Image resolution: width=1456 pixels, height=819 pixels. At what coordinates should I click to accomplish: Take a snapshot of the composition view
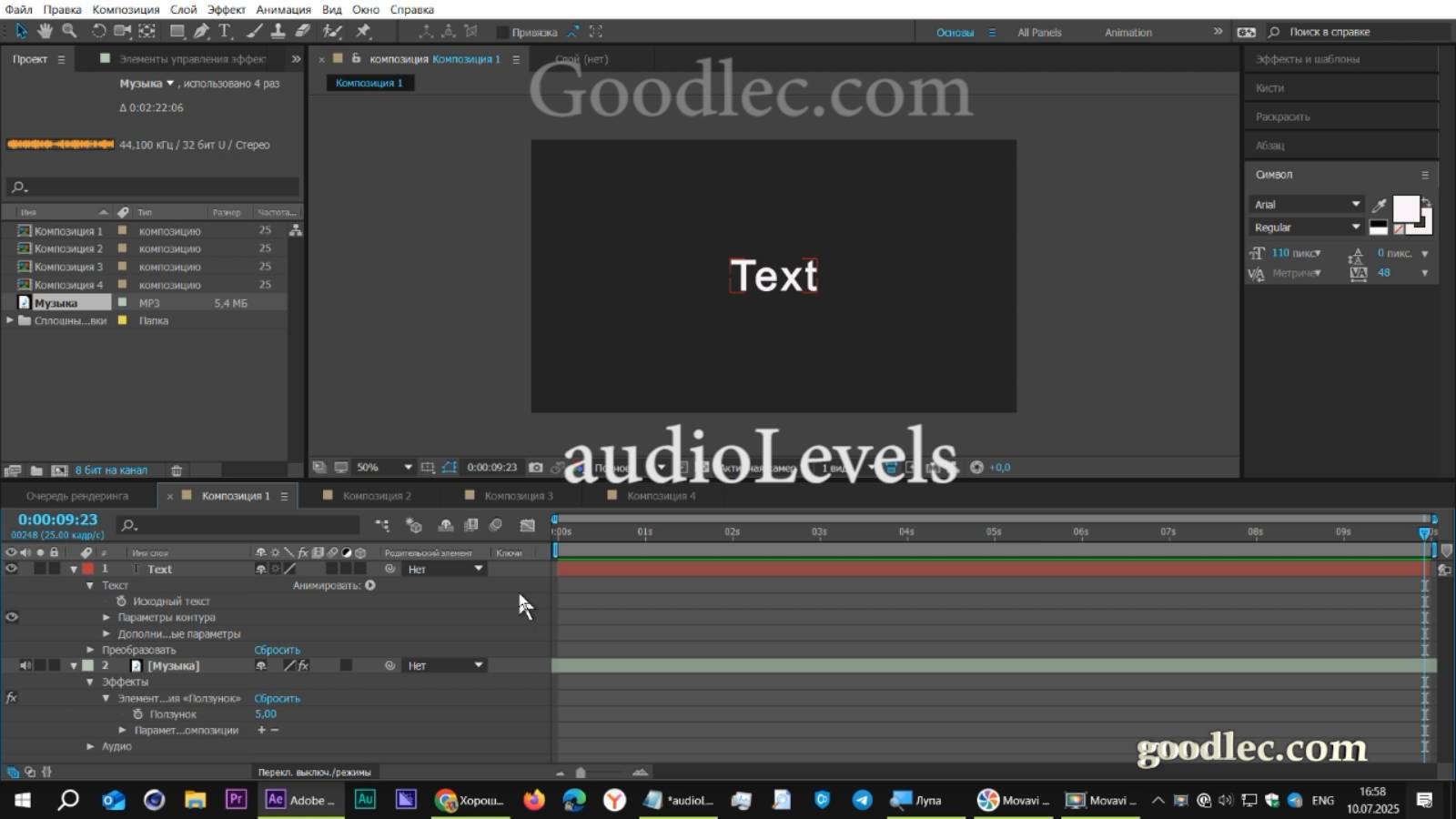[x=536, y=466]
